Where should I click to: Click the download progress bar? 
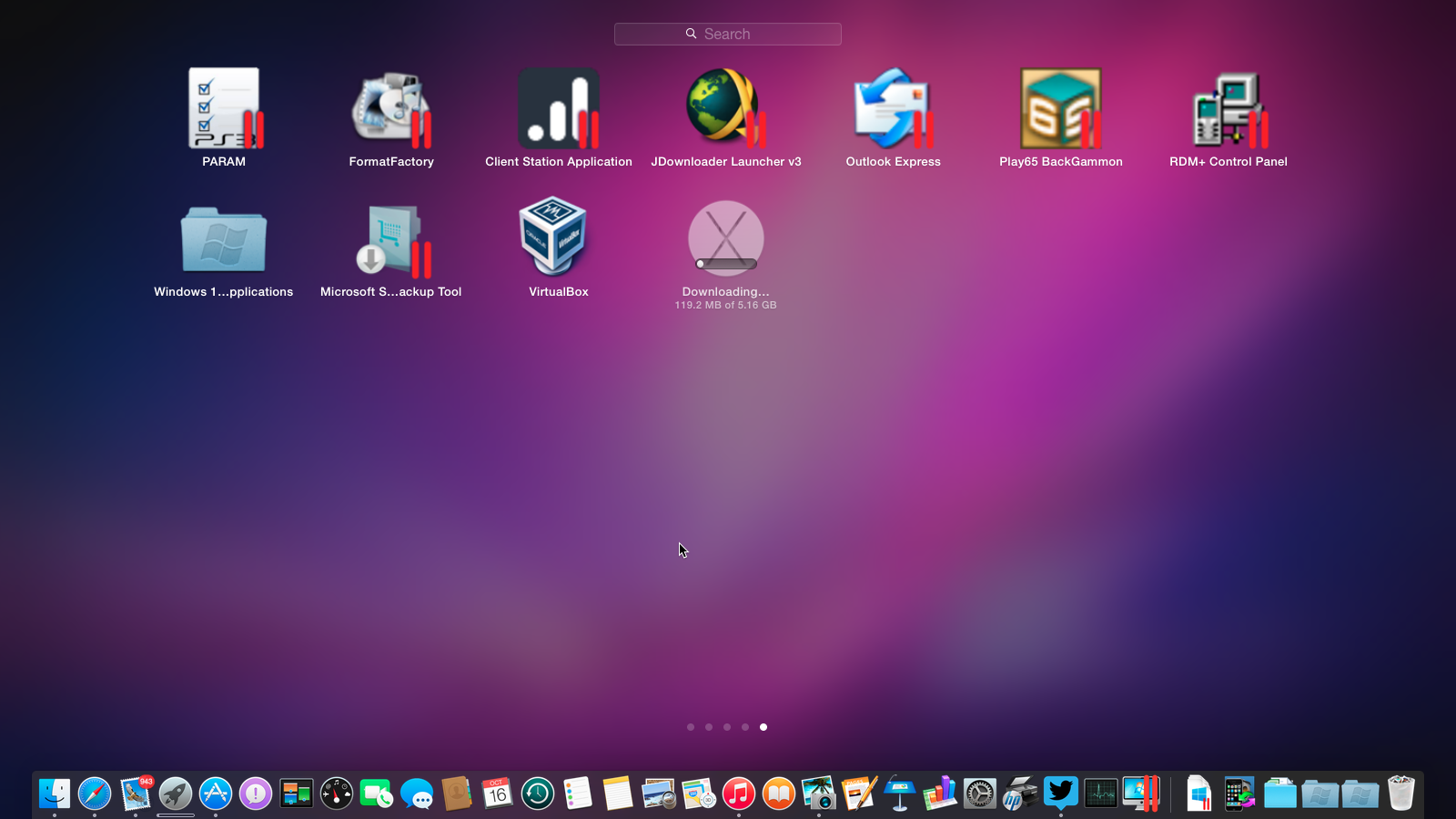click(x=726, y=264)
